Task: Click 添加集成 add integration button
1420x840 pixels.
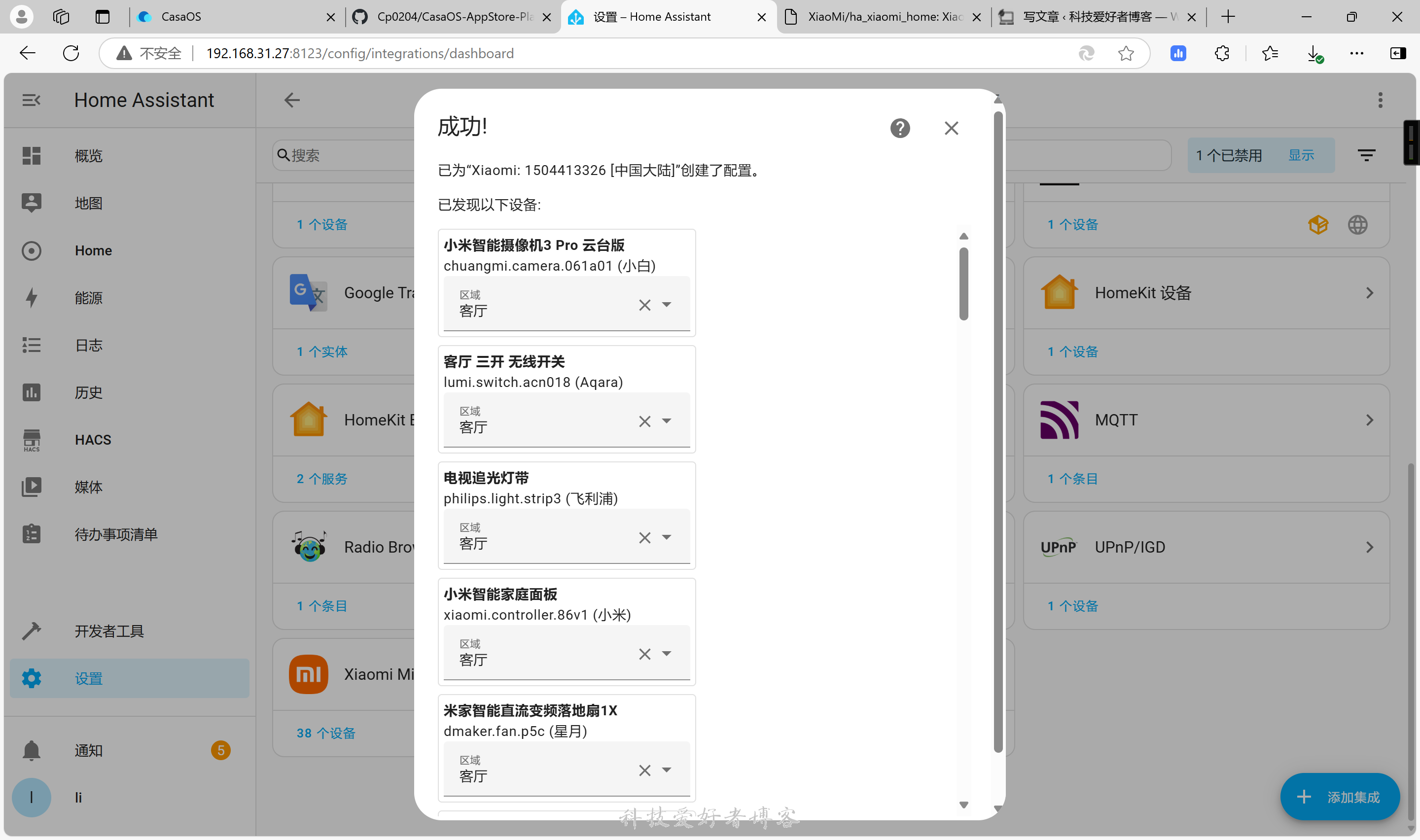Action: click(x=1340, y=797)
